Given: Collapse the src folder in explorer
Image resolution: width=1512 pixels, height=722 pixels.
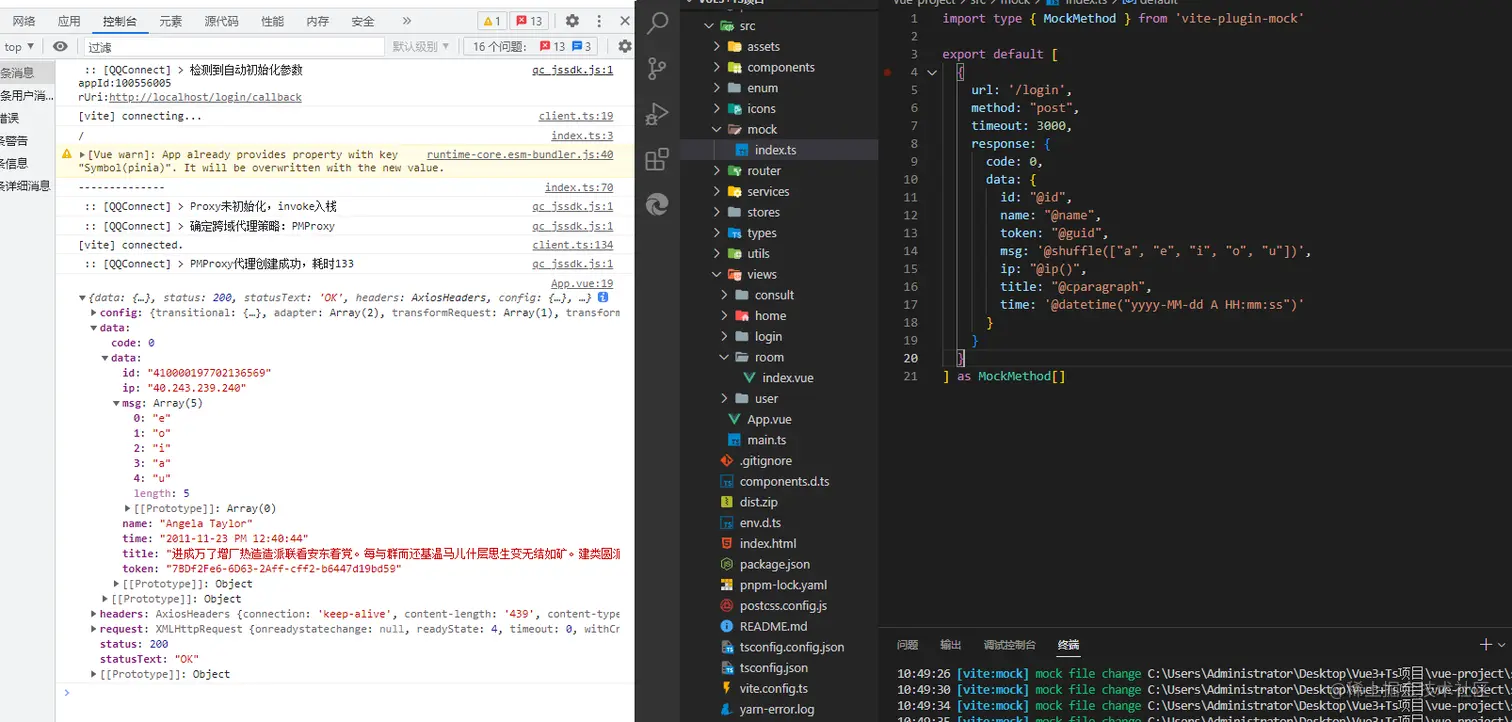Looking at the screenshot, I should (708, 26).
